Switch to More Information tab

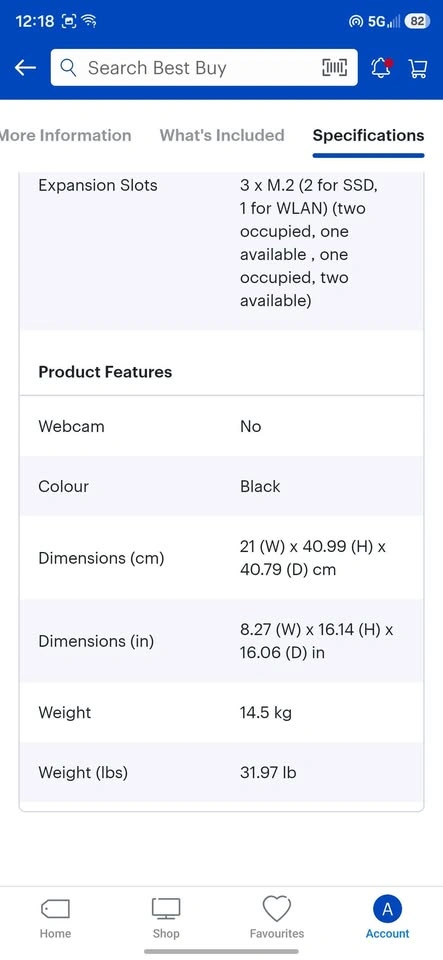point(65,135)
